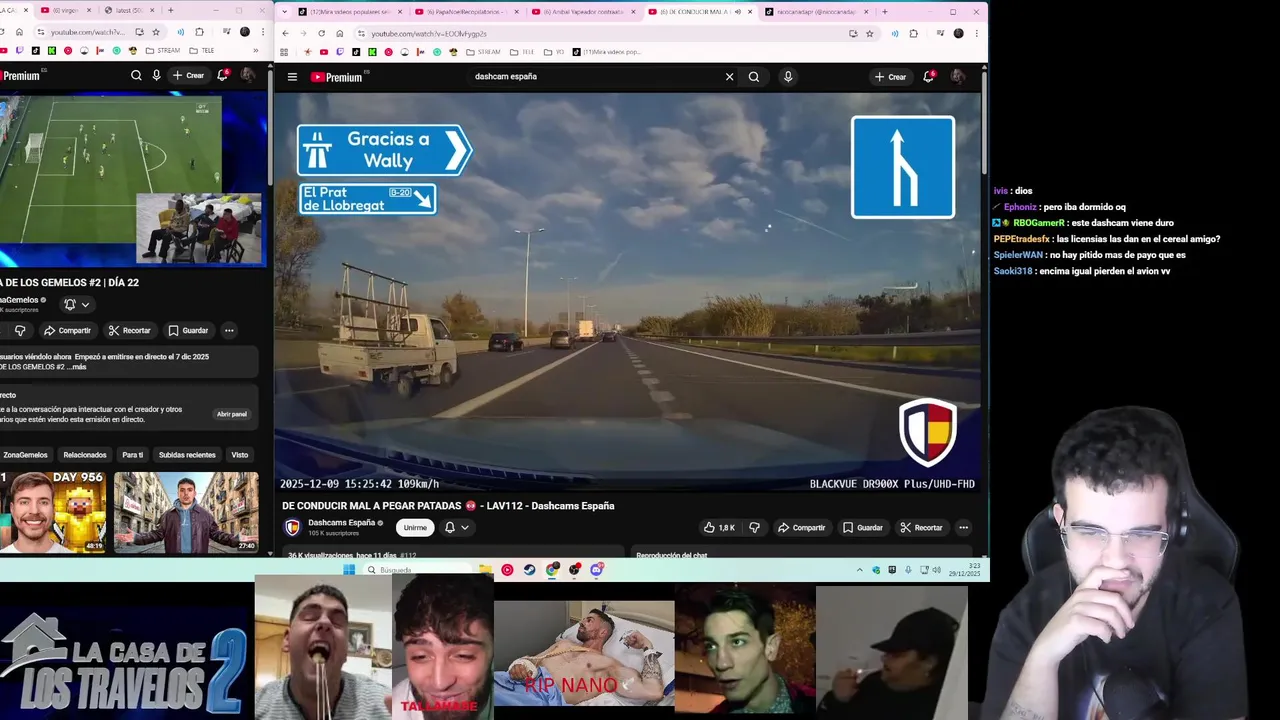The width and height of the screenshot is (1280, 720).
Task: Open the Windows Start menu
Action: tap(349, 570)
